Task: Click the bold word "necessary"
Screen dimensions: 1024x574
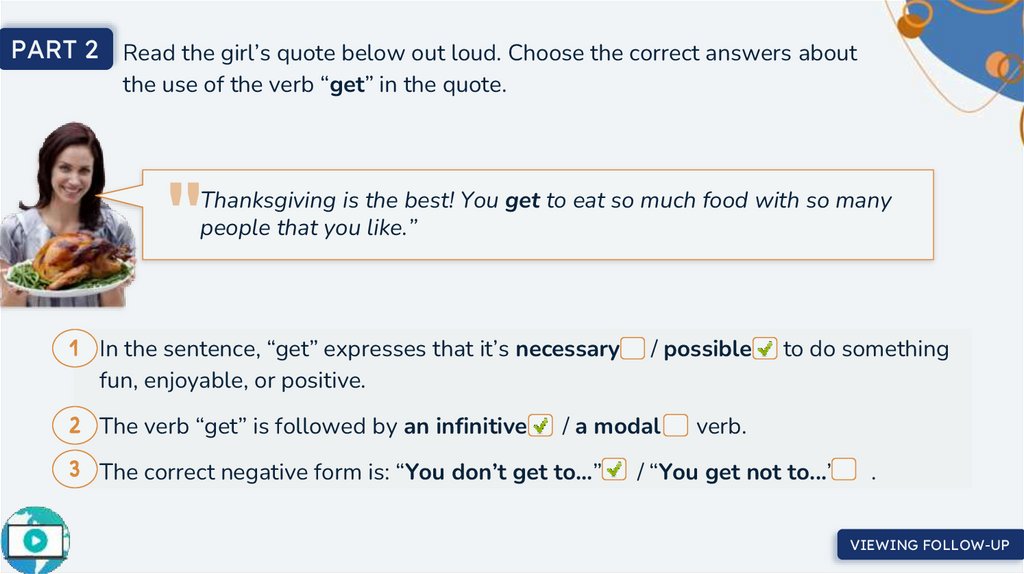Action: click(x=567, y=349)
